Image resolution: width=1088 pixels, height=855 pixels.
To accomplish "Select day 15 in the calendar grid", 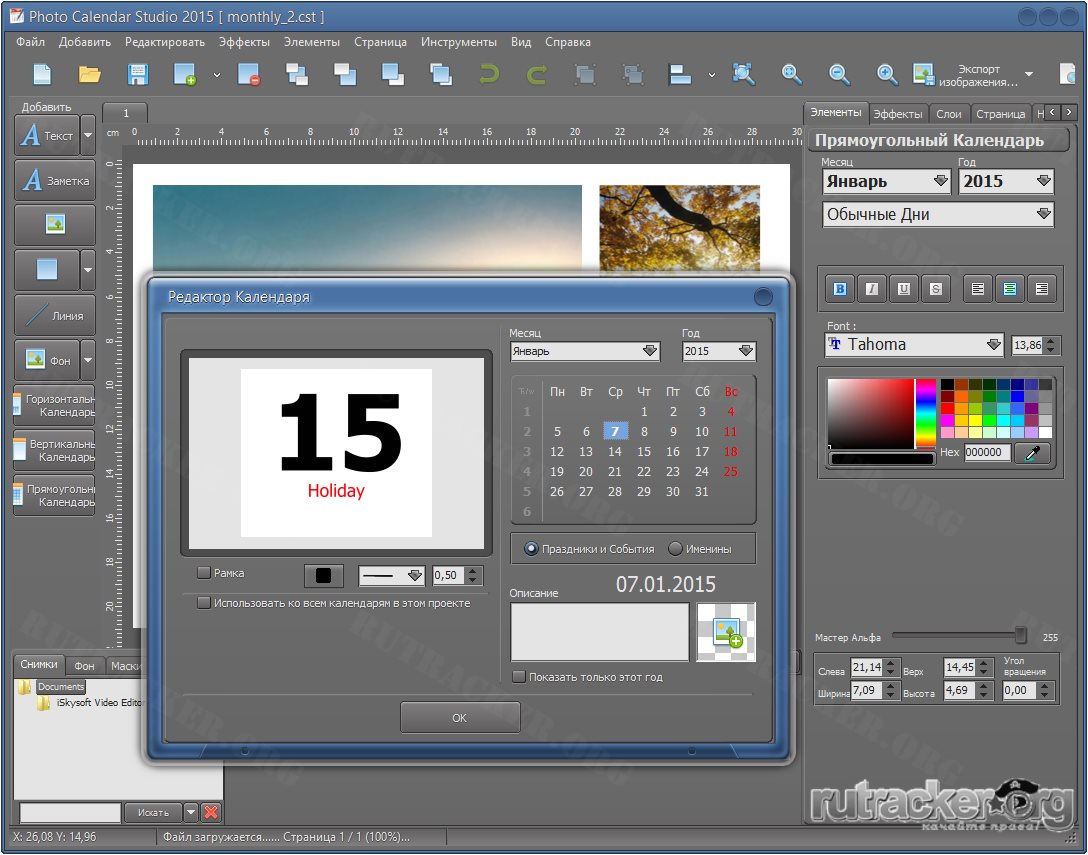I will 644,452.
